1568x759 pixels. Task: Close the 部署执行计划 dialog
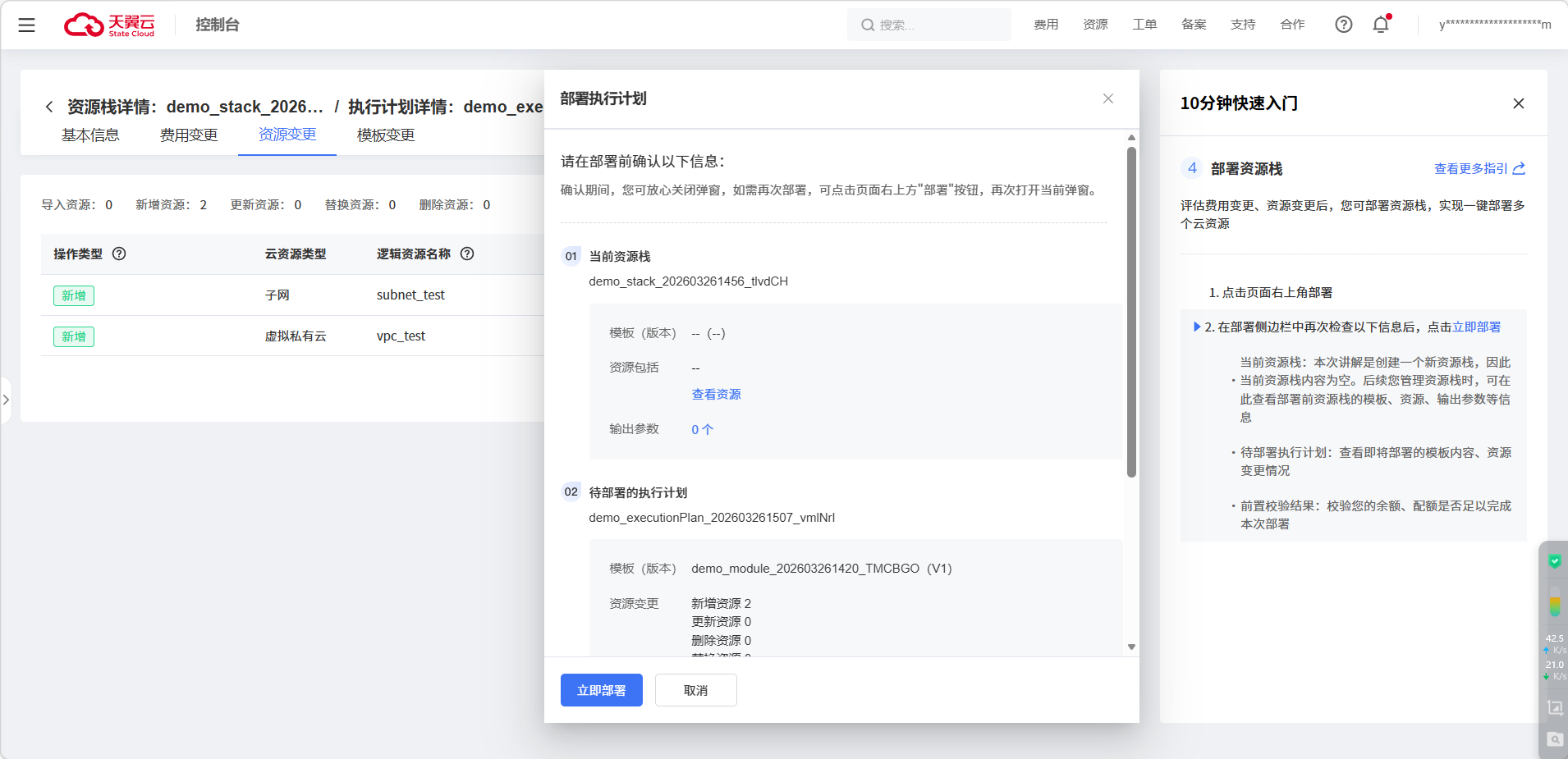point(1107,98)
